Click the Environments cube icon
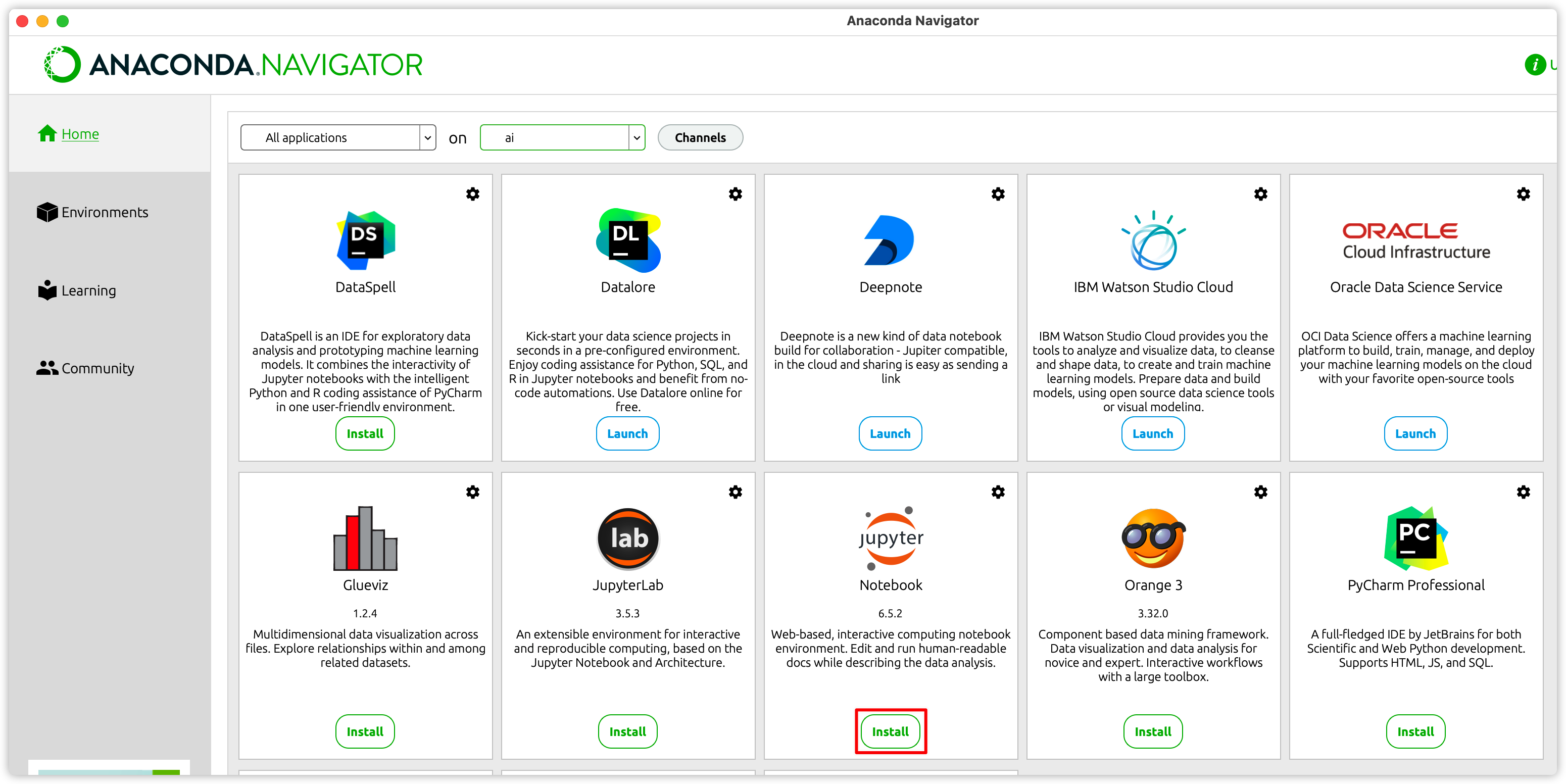Screen dimensions: 1566x784 coord(47,212)
